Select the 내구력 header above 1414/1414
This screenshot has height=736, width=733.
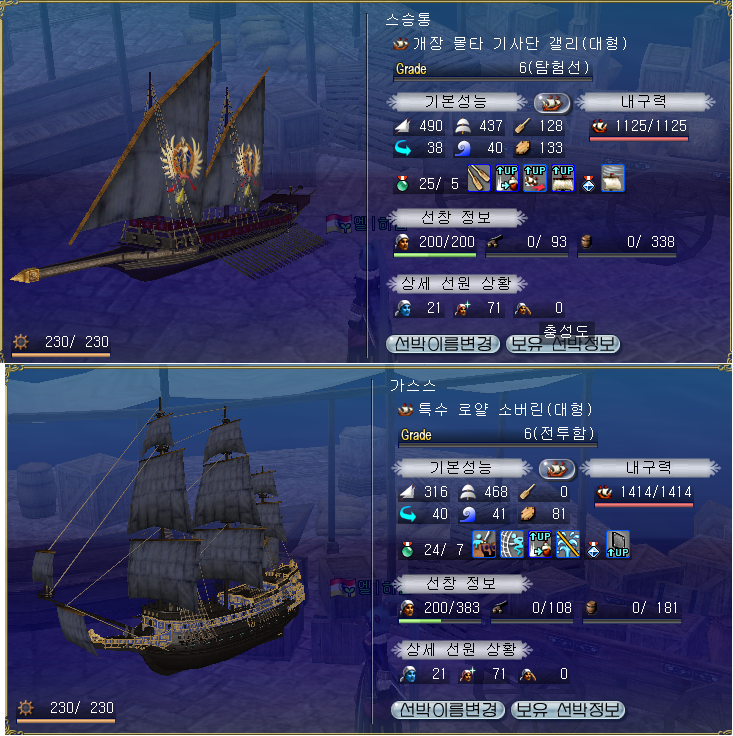tap(648, 468)
